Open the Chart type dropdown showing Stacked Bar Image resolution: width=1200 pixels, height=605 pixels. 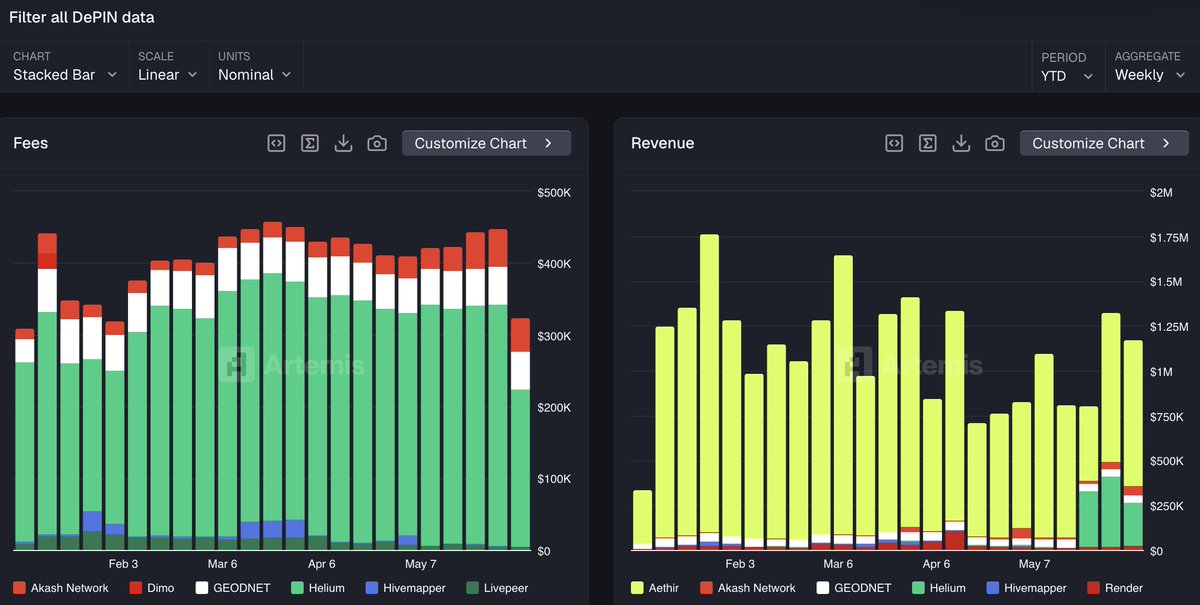65,67
